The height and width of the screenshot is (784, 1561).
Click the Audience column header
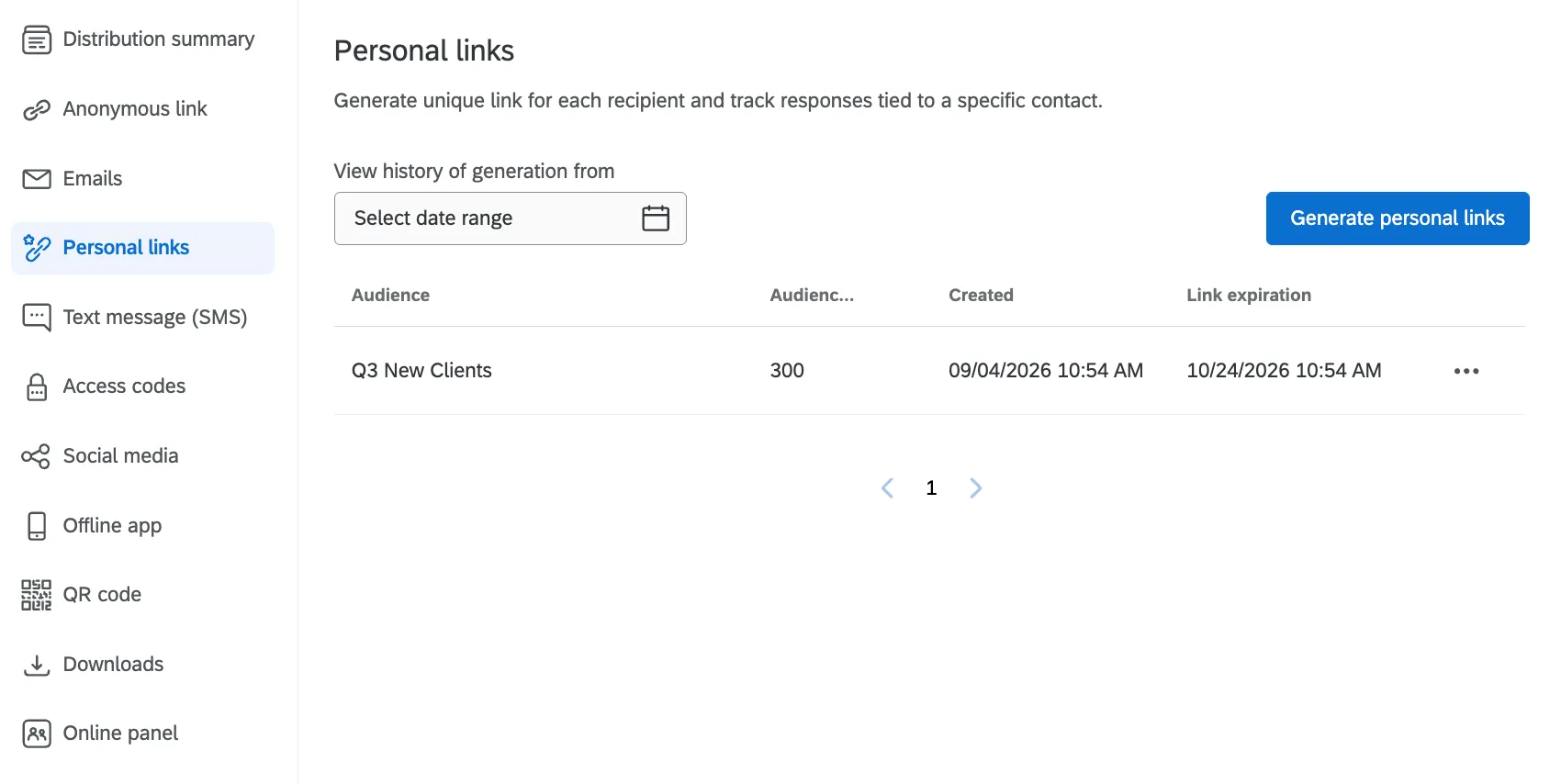(x=390, y=296)
